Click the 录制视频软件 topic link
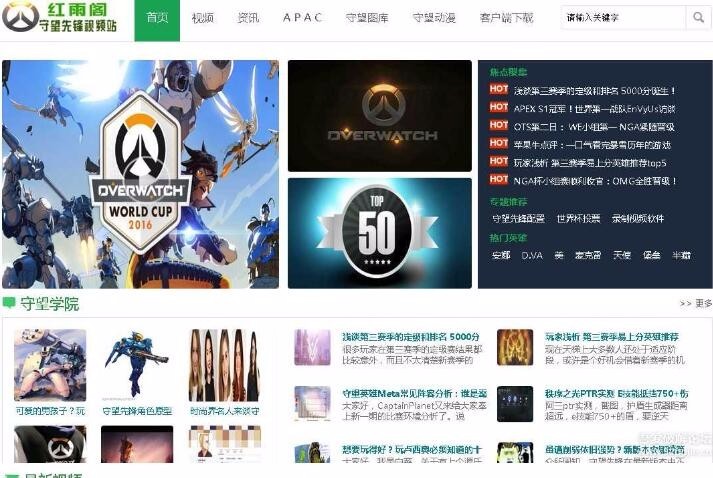The width and height of the screenshot is (713, 478). [638, 218]
